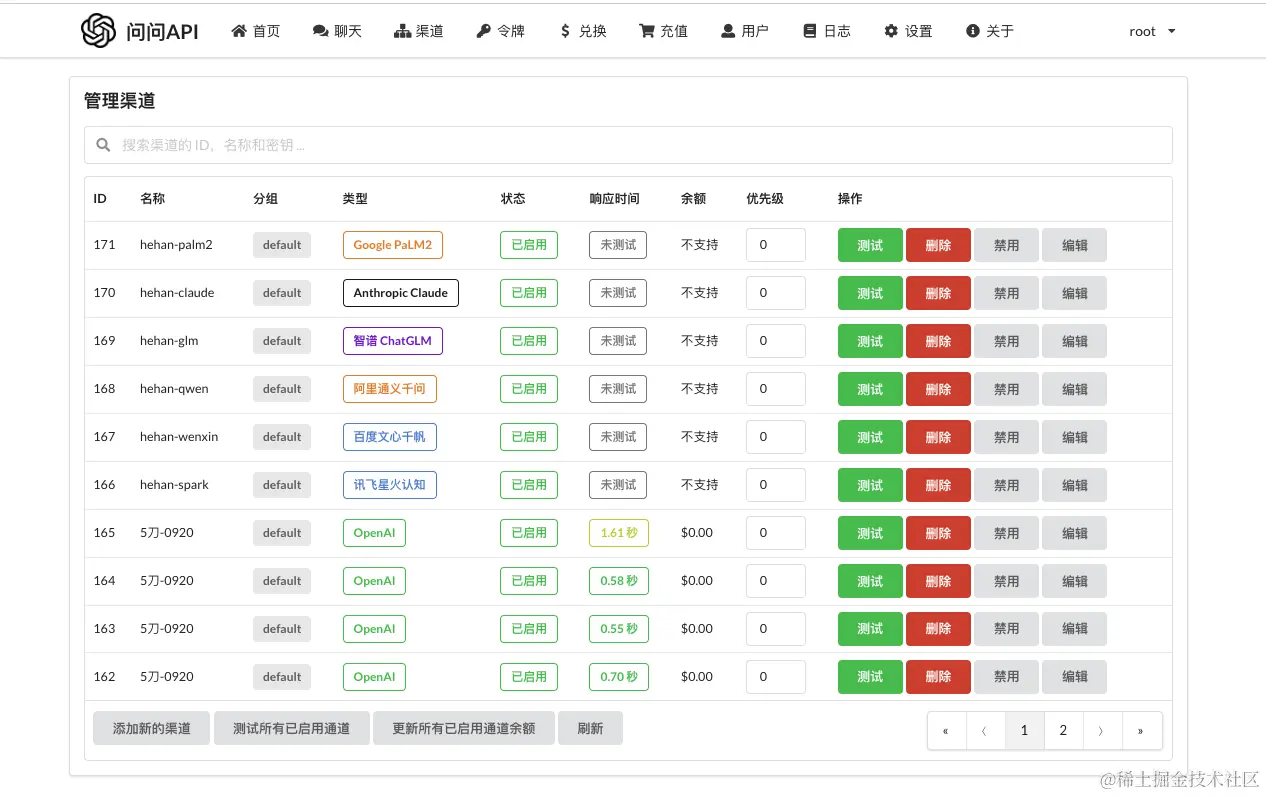Screen dimensions: 1266x796
Task: Open the 关于 about page
Action: (990, 31)
